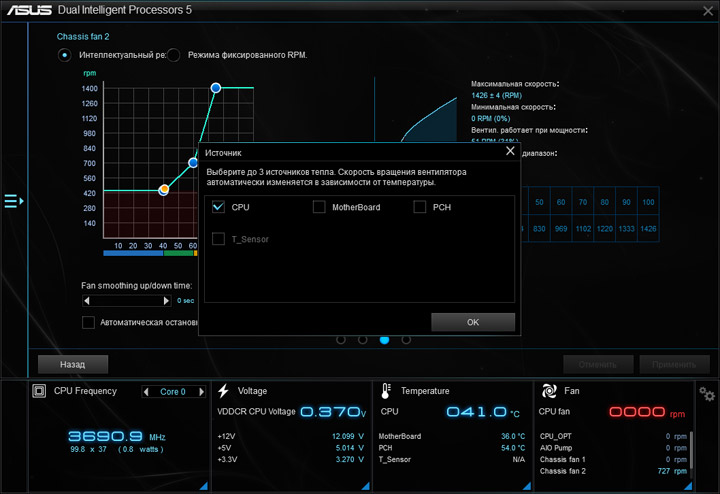Viewport: 720px width, 494px height.
Task: Confirm the source dialog with OK
Action: [473, 322]
